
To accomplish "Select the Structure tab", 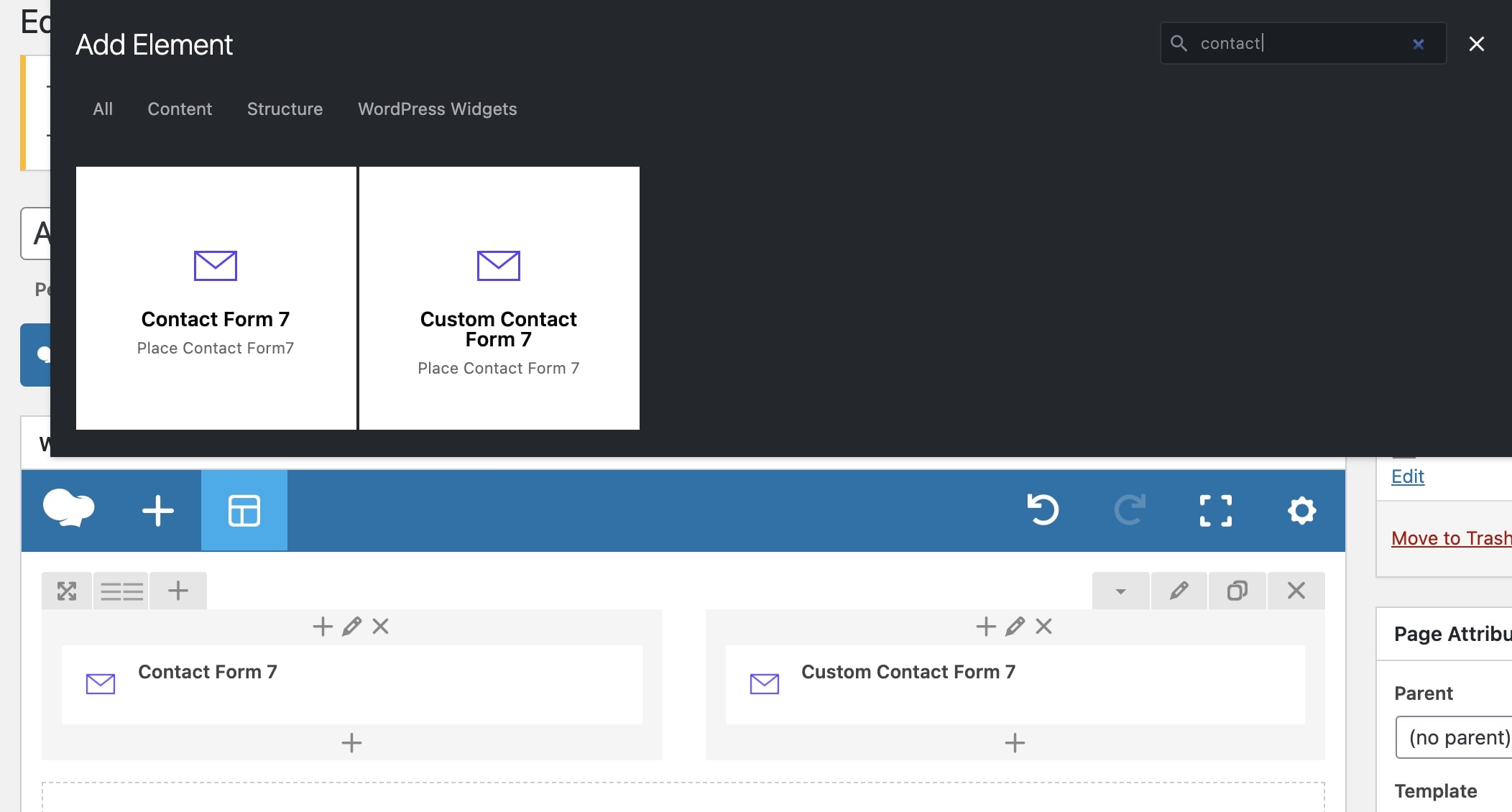I will click(x=285, y=109).
